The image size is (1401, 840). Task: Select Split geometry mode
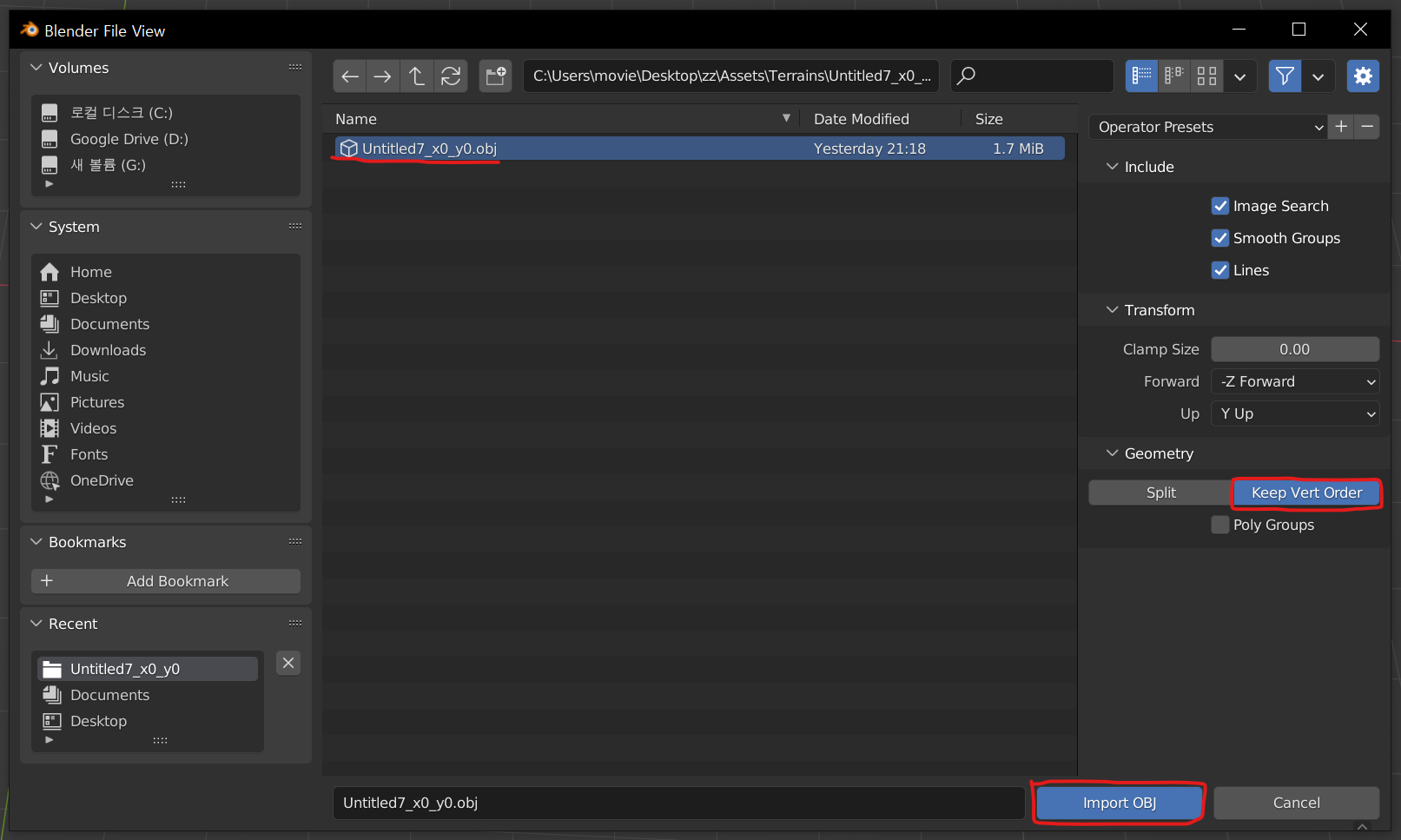click(x=1160, y=493)
